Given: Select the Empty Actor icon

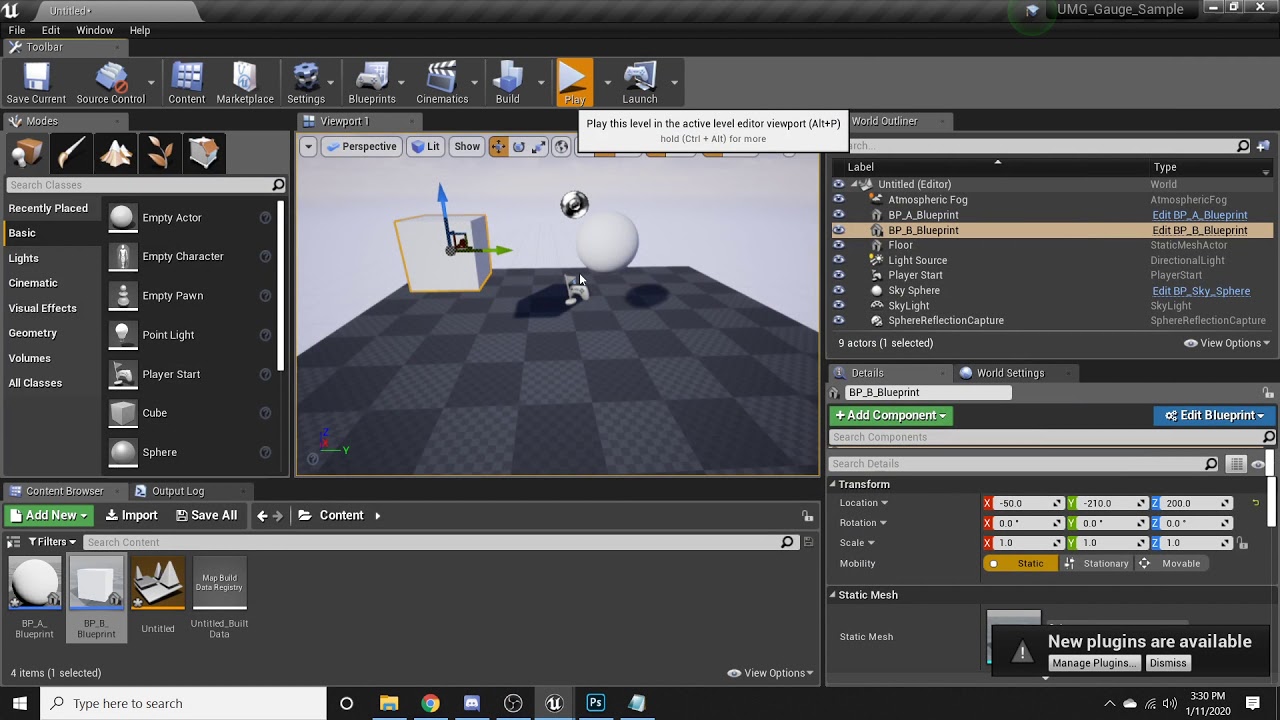Looking at the screenshot, I should click(x=123, y=218).
